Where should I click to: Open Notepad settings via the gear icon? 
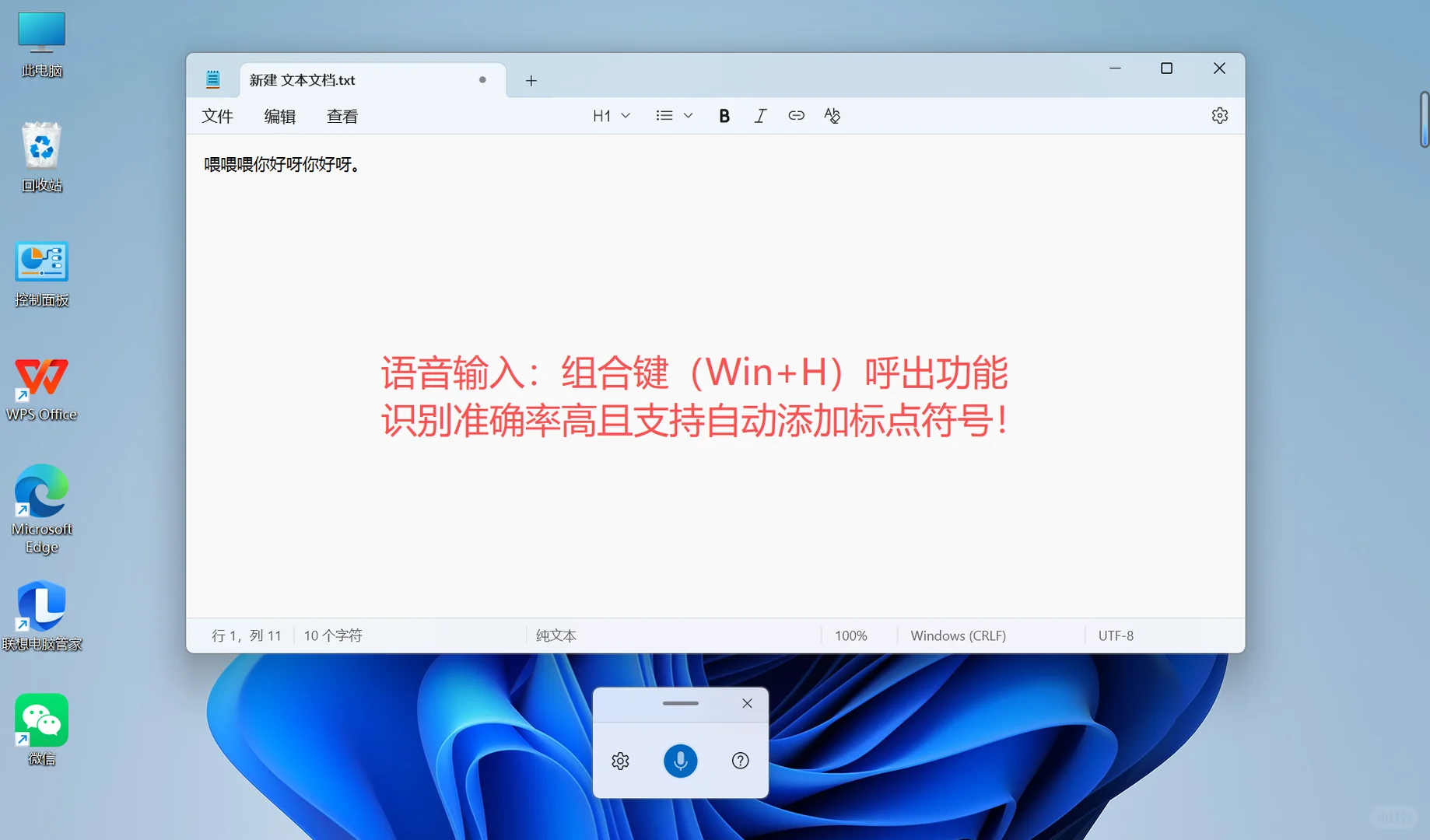(x=1219, y=115)
